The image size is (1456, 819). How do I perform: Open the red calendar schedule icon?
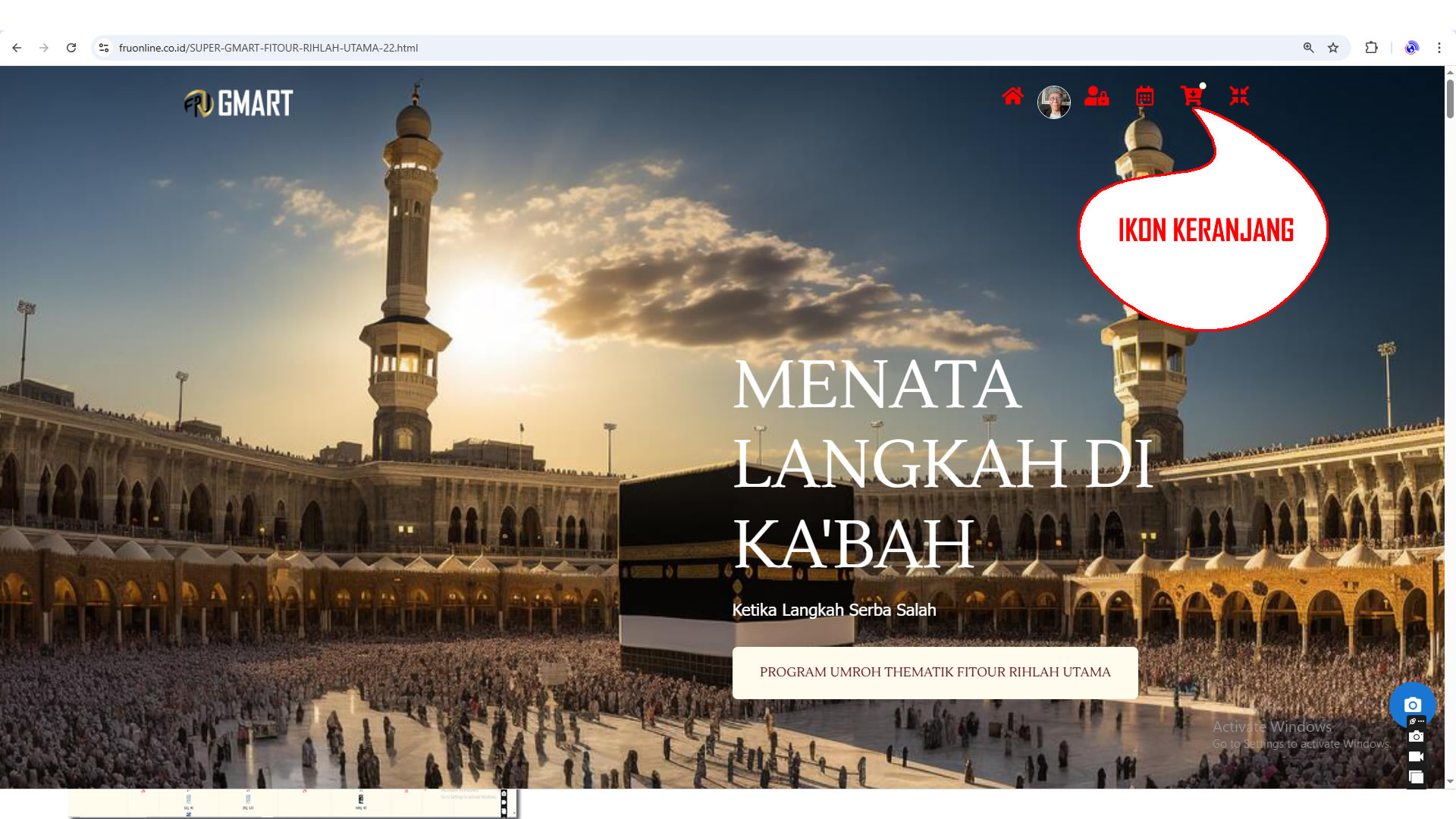[1144, 96]
